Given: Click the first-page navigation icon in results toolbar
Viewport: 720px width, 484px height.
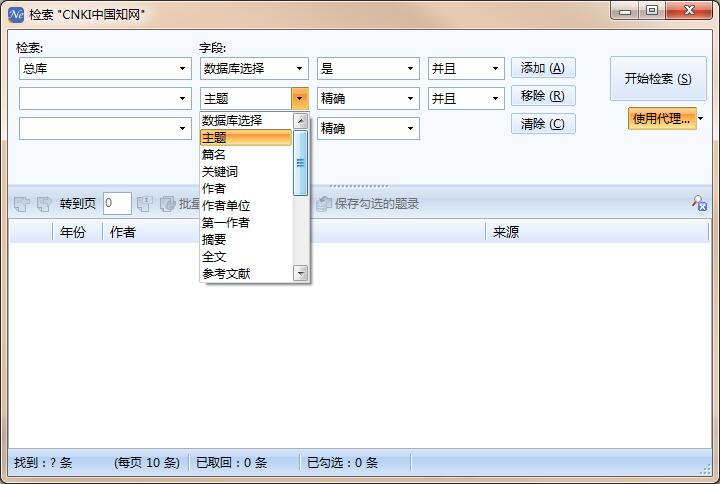Looking at the screenshot, I should click(22, 204).
